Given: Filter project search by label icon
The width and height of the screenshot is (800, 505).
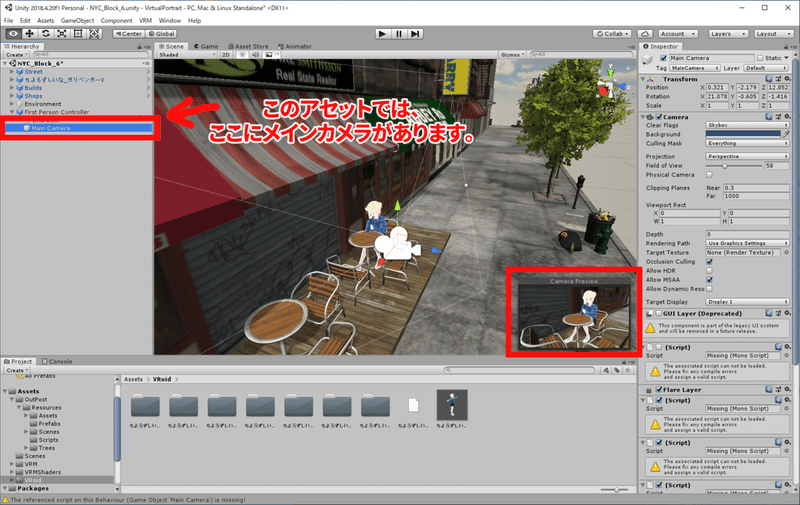Looking at the screenshot, I should [x=617, y=370].
